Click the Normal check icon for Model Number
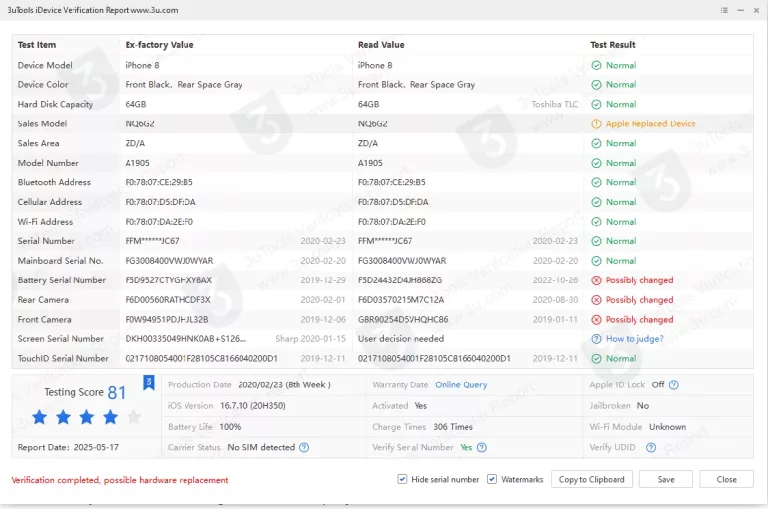 (x=596, y=163)
